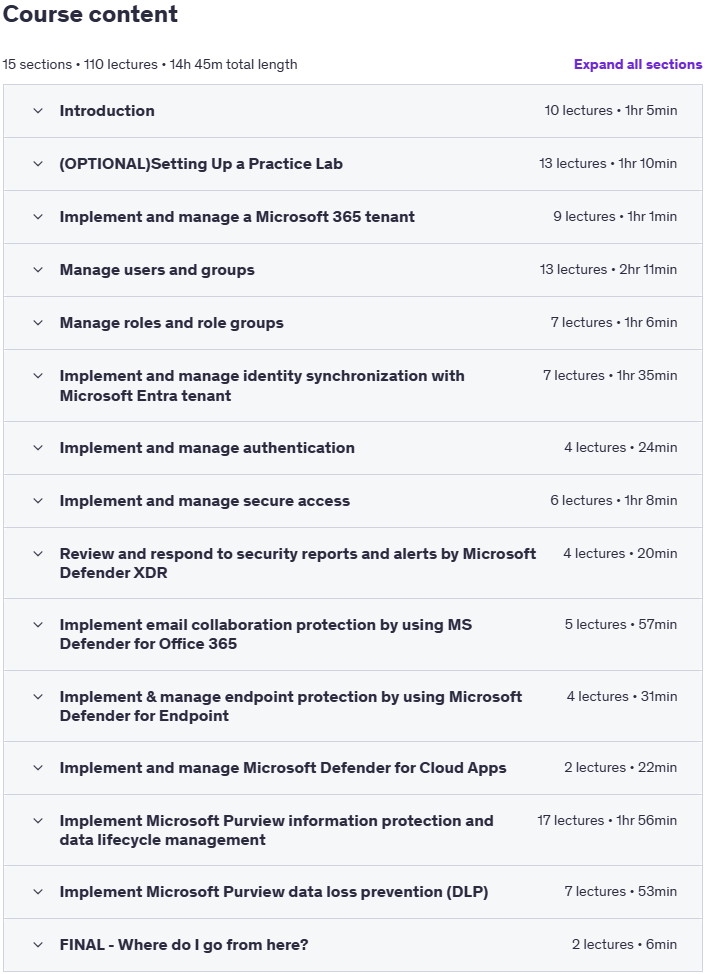
Task: Expand chevron for Setting Up a Practice Lab
Action: 38,164
